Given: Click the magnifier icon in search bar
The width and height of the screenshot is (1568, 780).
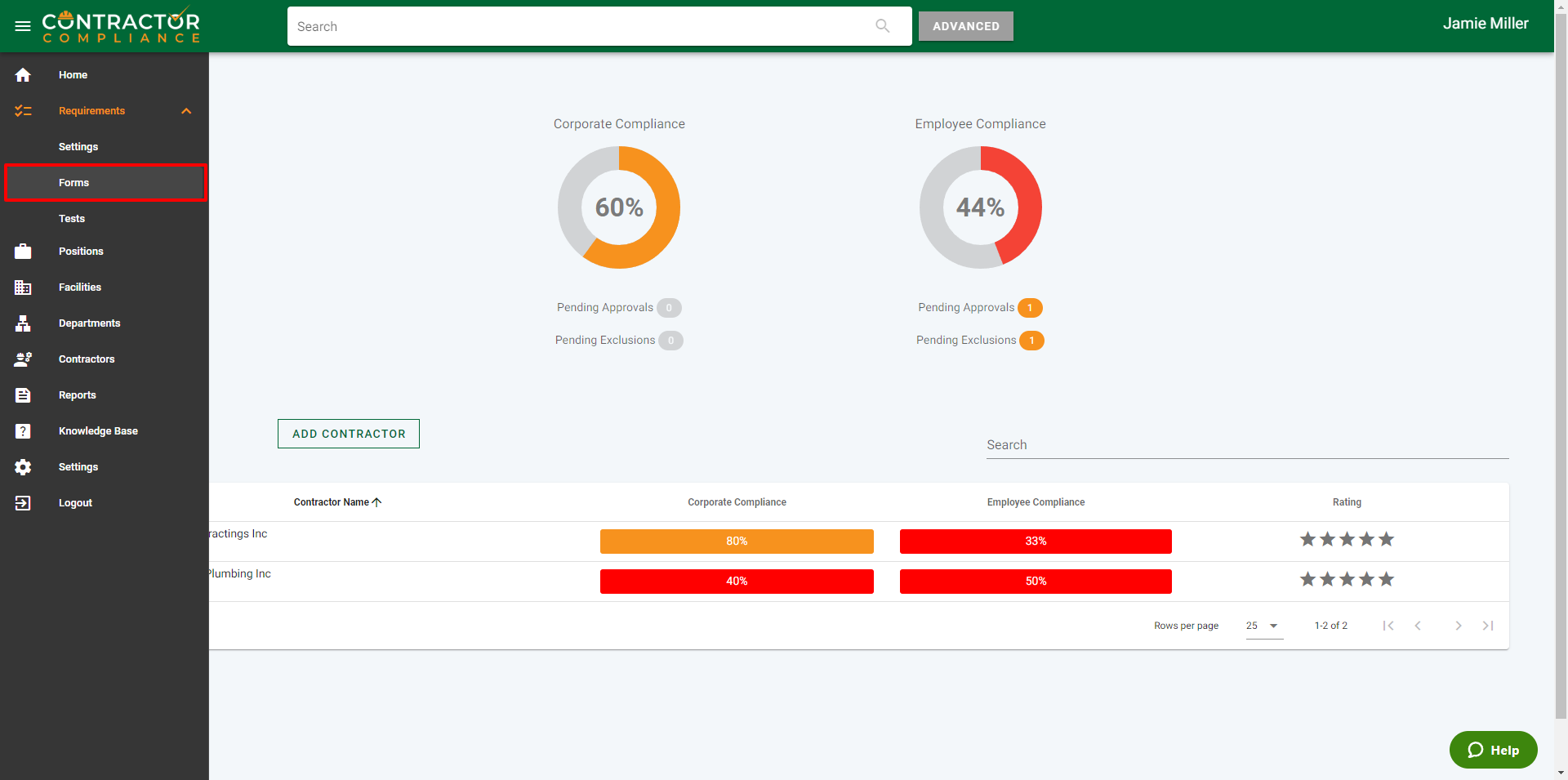Looking at the screenshot, I should tap(882, 26).
